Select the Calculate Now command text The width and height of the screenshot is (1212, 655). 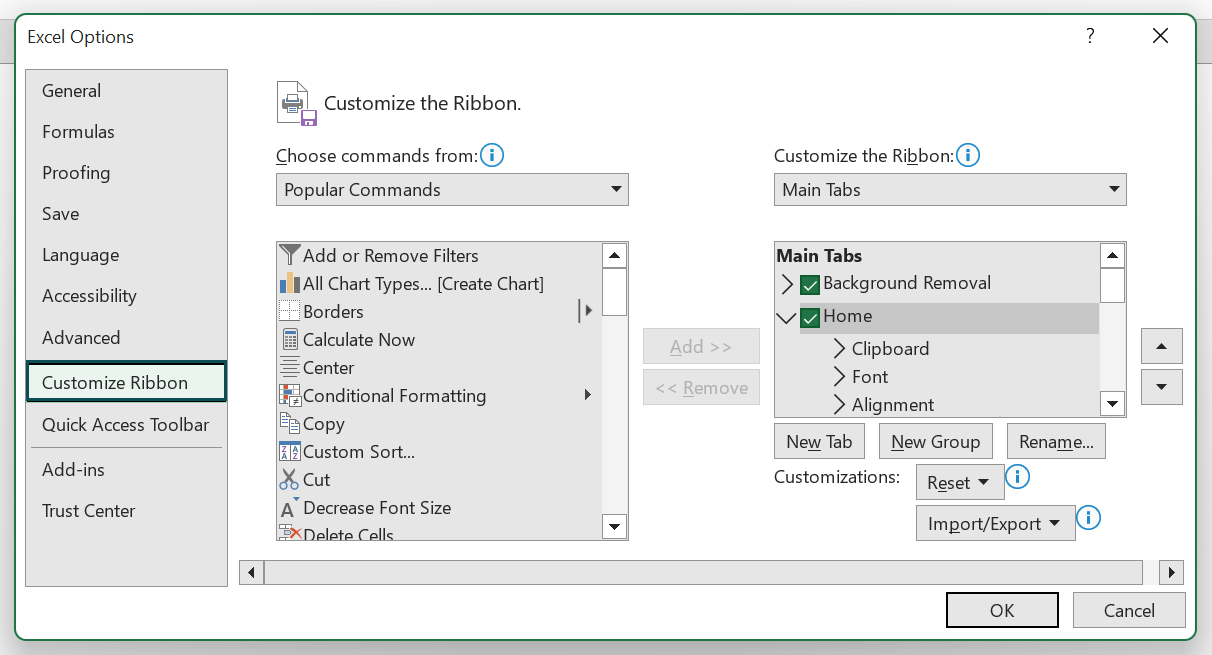359,340
